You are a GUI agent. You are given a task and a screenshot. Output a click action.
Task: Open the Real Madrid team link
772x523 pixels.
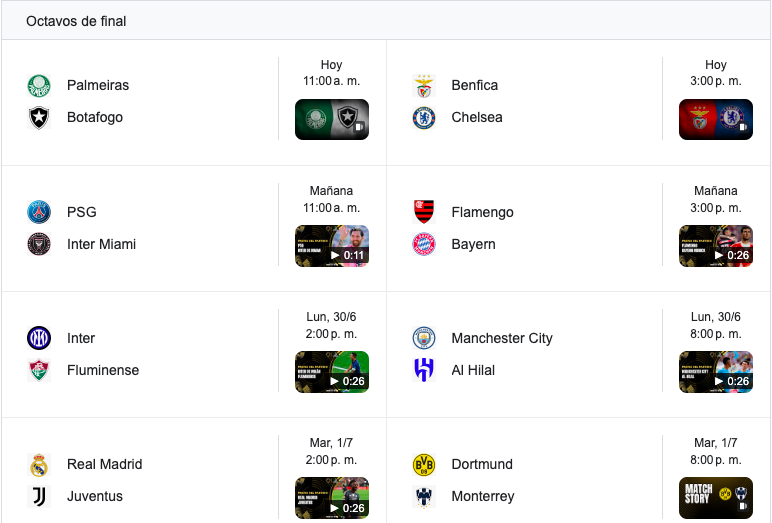(x=105, y=464)
